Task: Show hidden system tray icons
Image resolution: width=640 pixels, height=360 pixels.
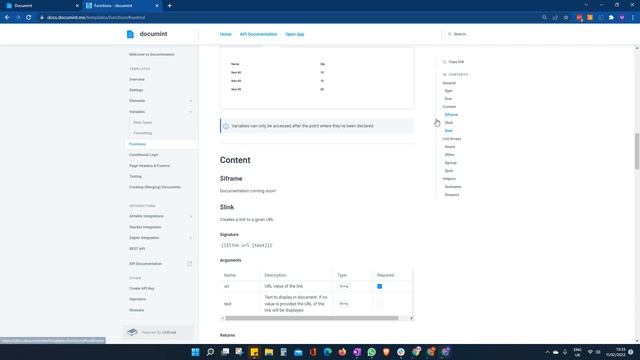Action: click(547, 352)
